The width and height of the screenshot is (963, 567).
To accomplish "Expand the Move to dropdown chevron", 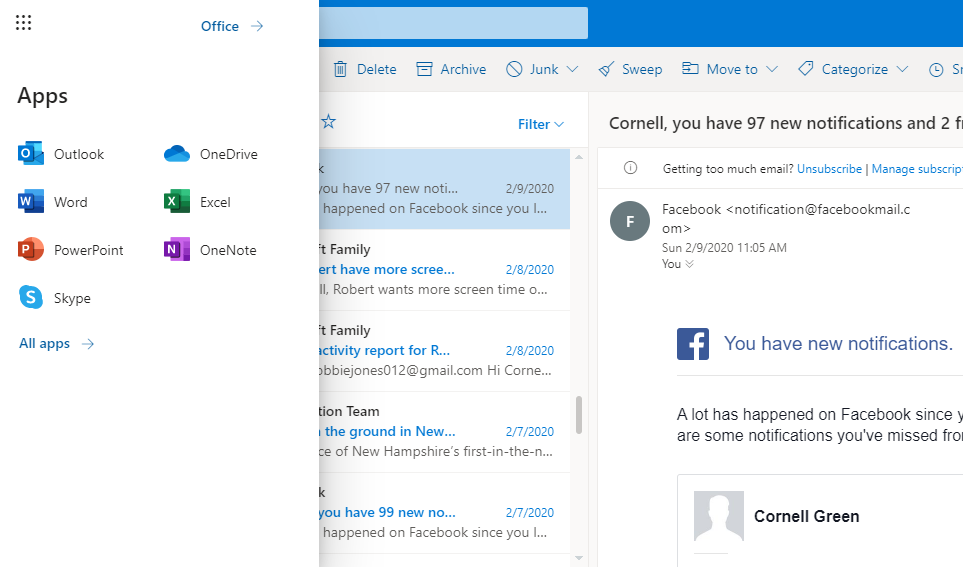I will [772, 69].
